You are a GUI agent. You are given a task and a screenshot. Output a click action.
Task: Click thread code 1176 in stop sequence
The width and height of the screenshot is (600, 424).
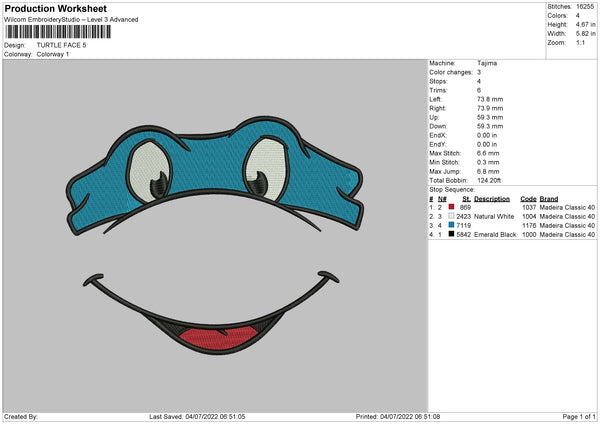click(529, 225)
